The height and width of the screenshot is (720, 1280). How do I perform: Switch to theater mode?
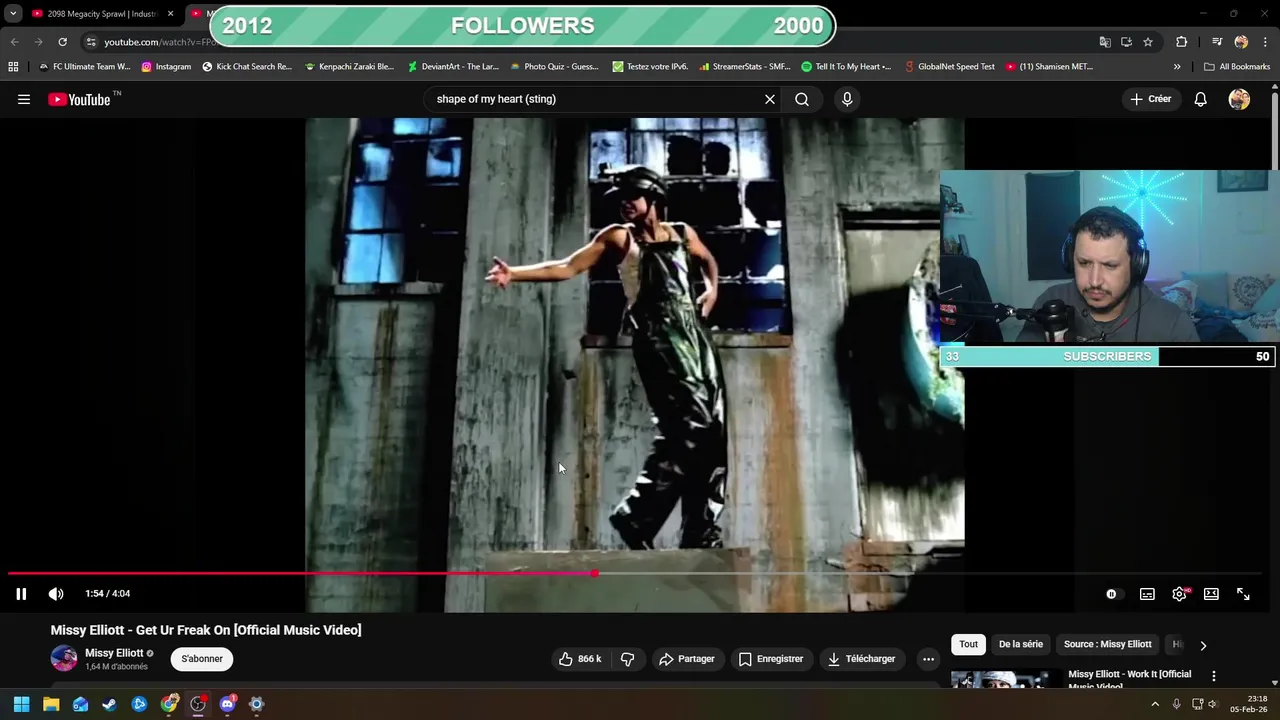click(1211, 594)
